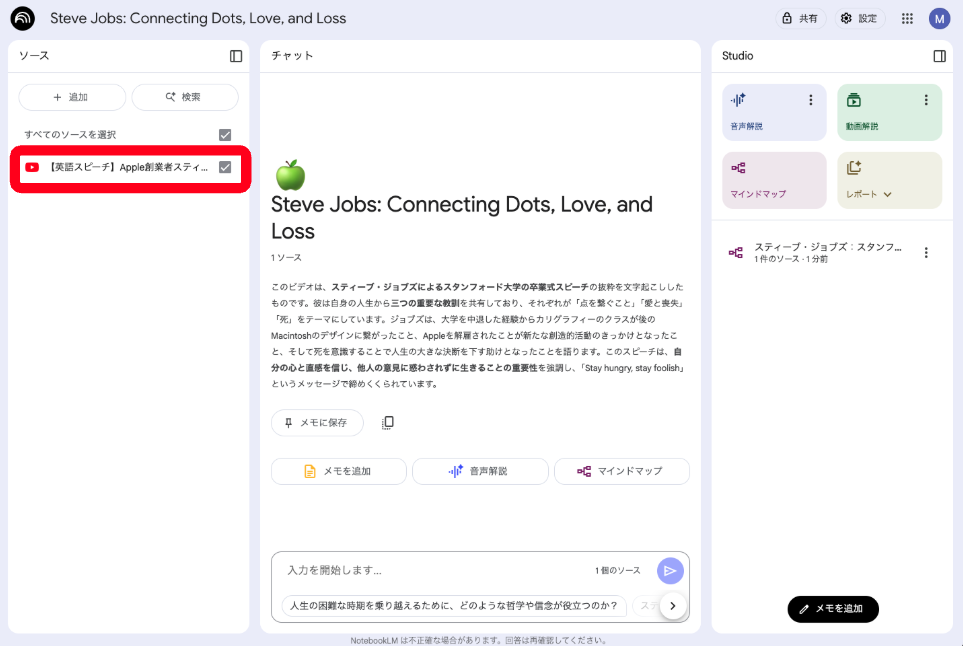The width and height of the screenshot is (963, 646).
Task: Collapse the ソース panel
Action: tap(236, 56)
